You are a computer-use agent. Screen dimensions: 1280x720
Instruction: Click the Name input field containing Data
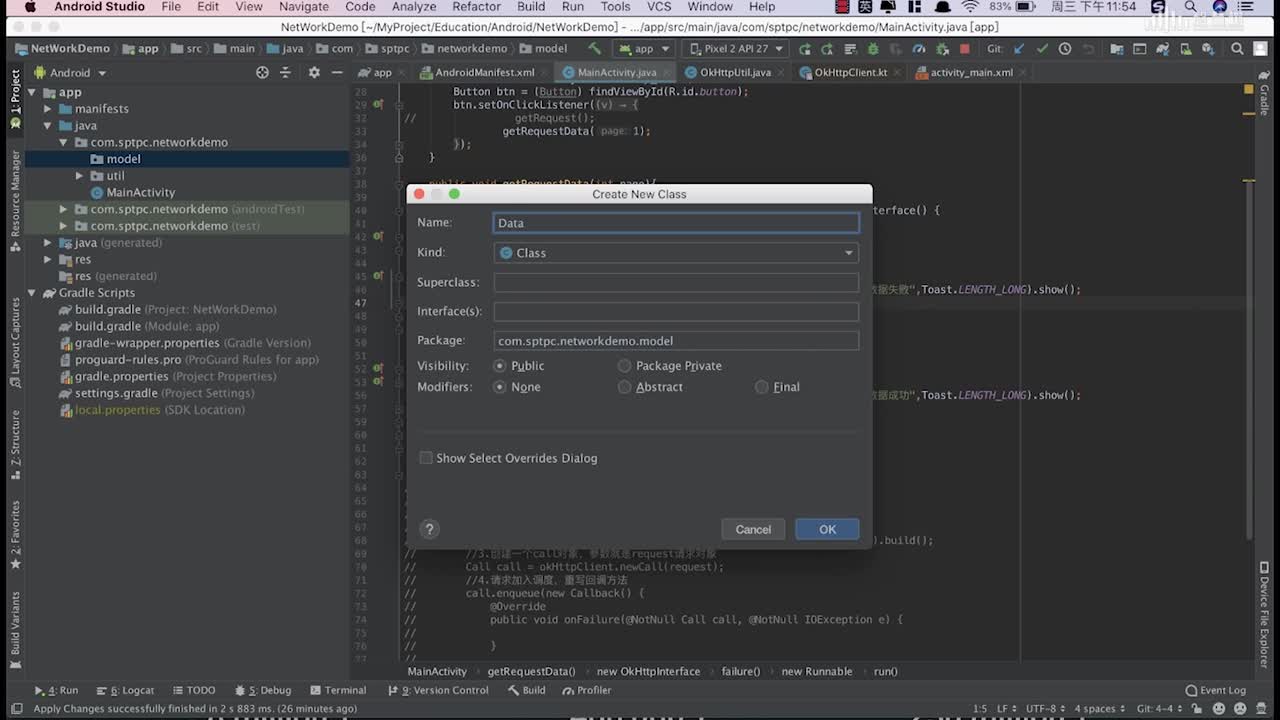tap(676, 223)
